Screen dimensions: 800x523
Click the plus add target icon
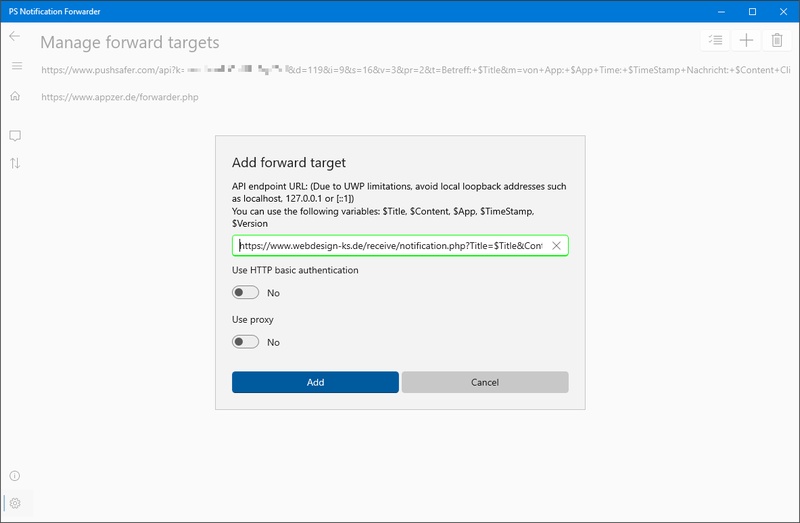pos(746,40)
